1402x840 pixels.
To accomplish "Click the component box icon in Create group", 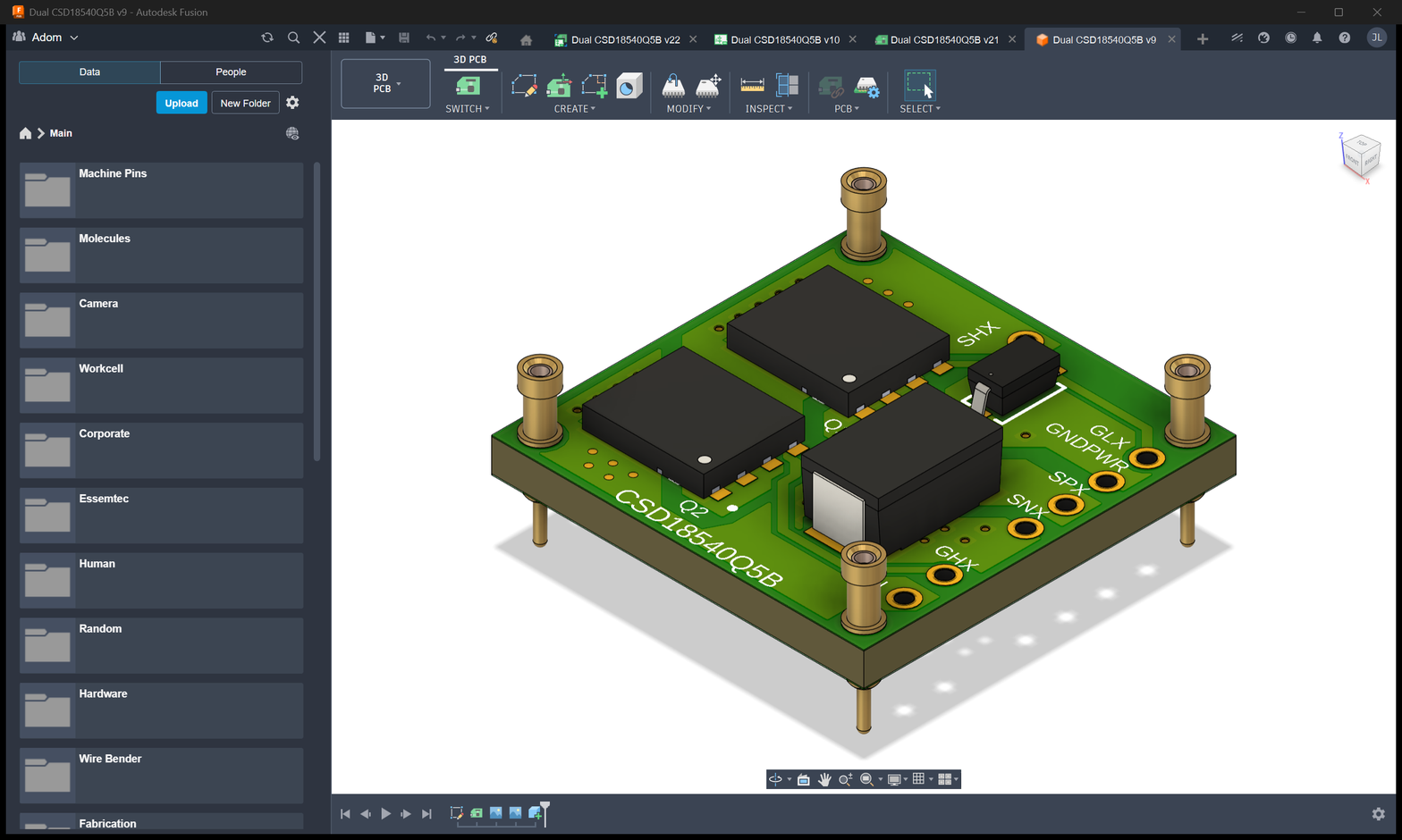I will click(x=629, y=86).
